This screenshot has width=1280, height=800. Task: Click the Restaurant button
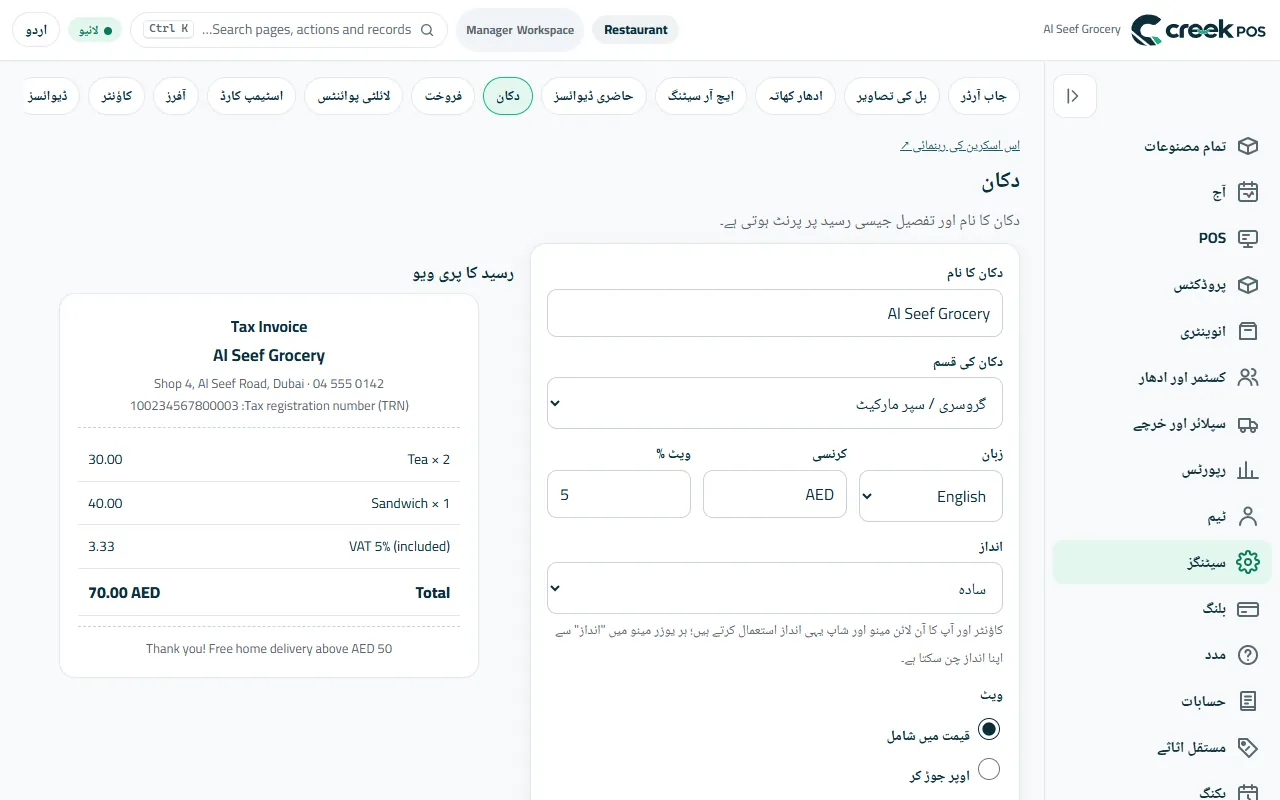[636, 30]
